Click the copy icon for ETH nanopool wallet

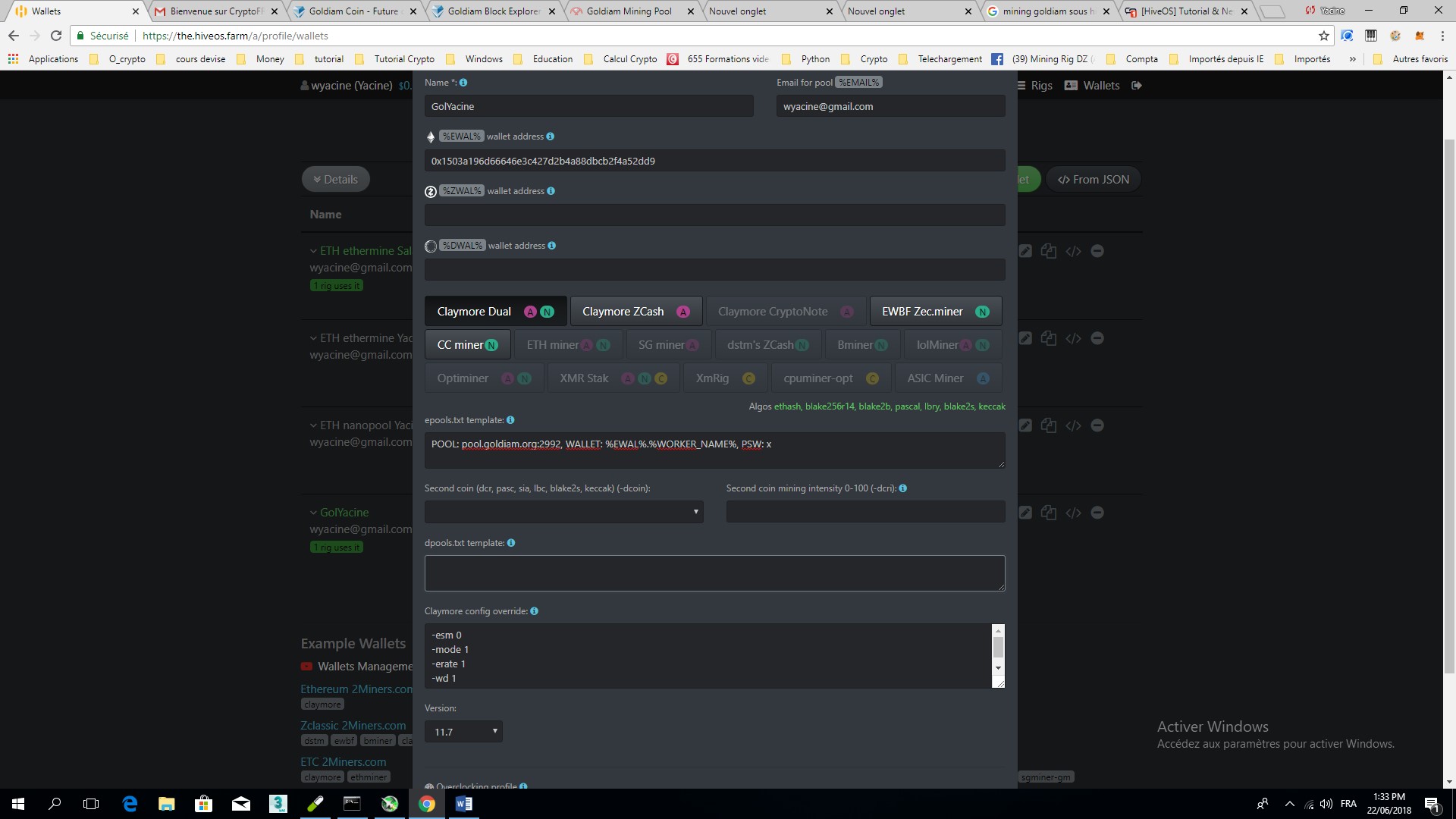[x=1049, y=425]
